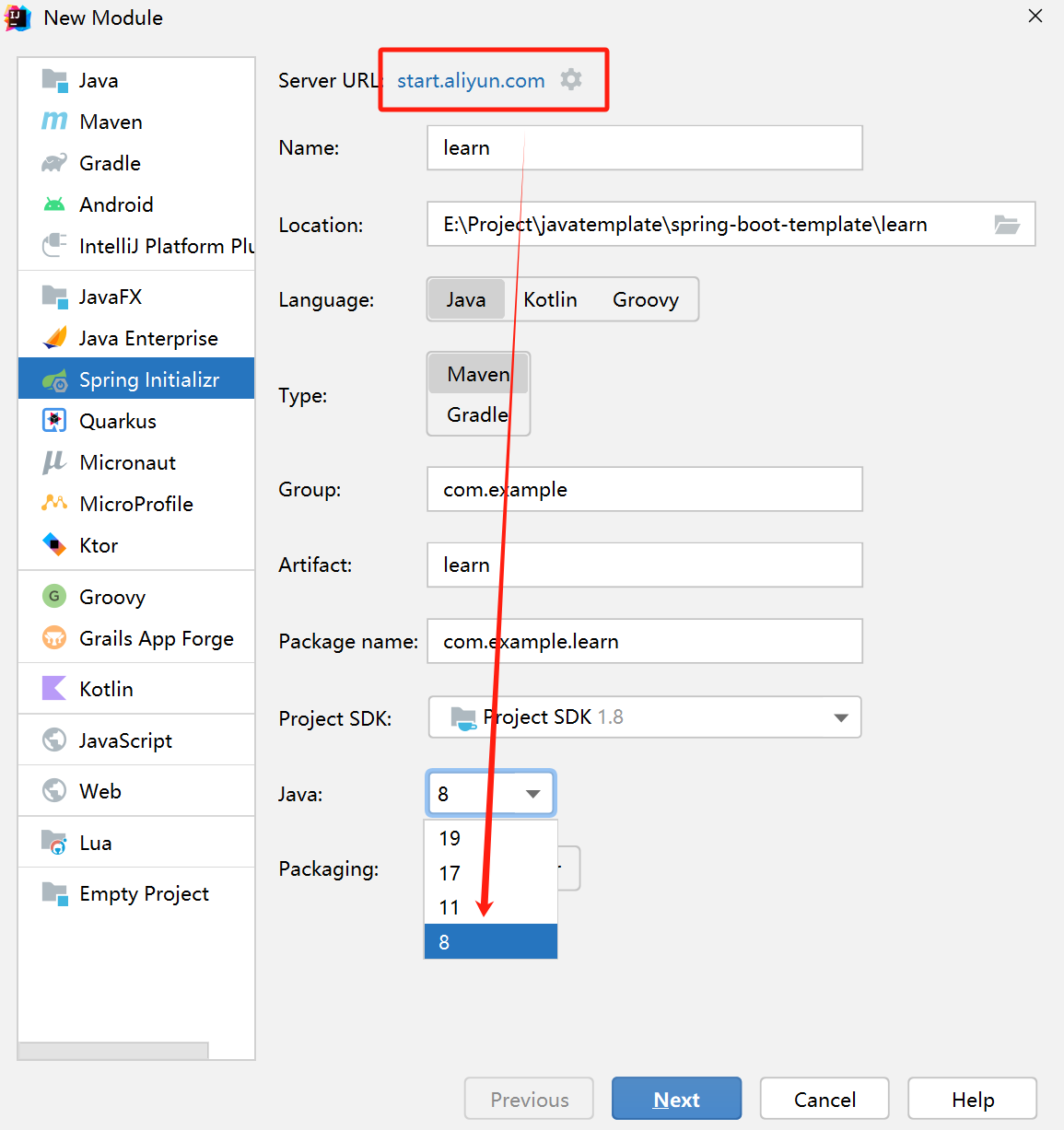Image resolution: width=1064 pixels, height=1130 pixels.
Task: Click the Java module icon
Action: (54, 80)
